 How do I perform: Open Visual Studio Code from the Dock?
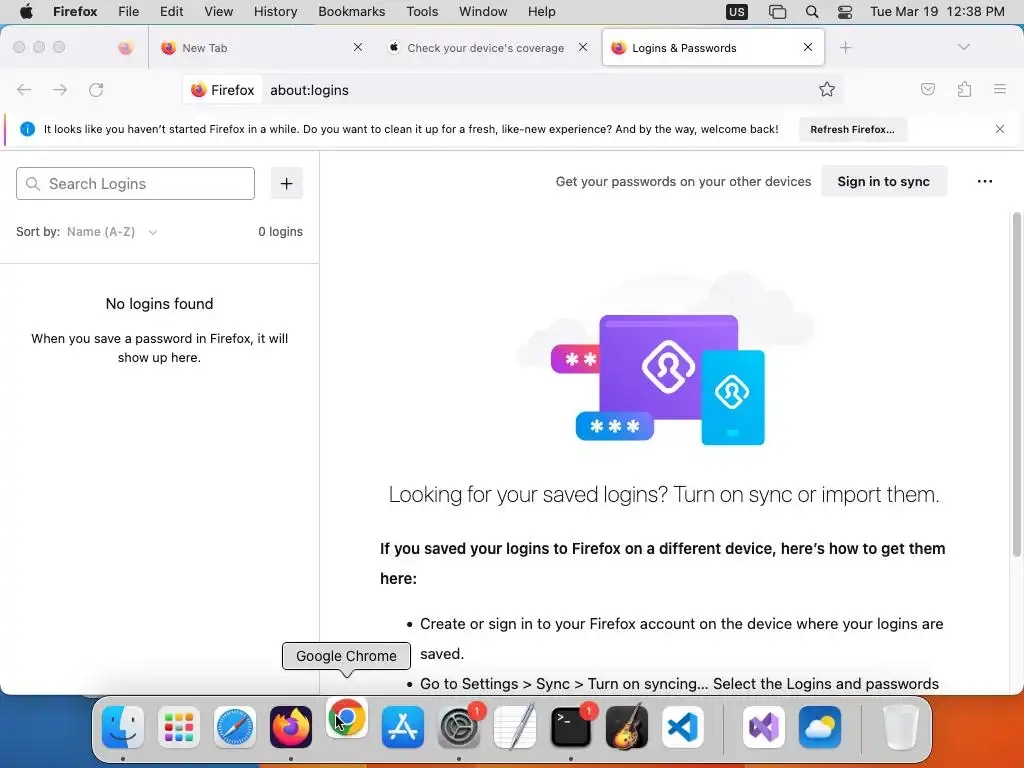[682, 727]
